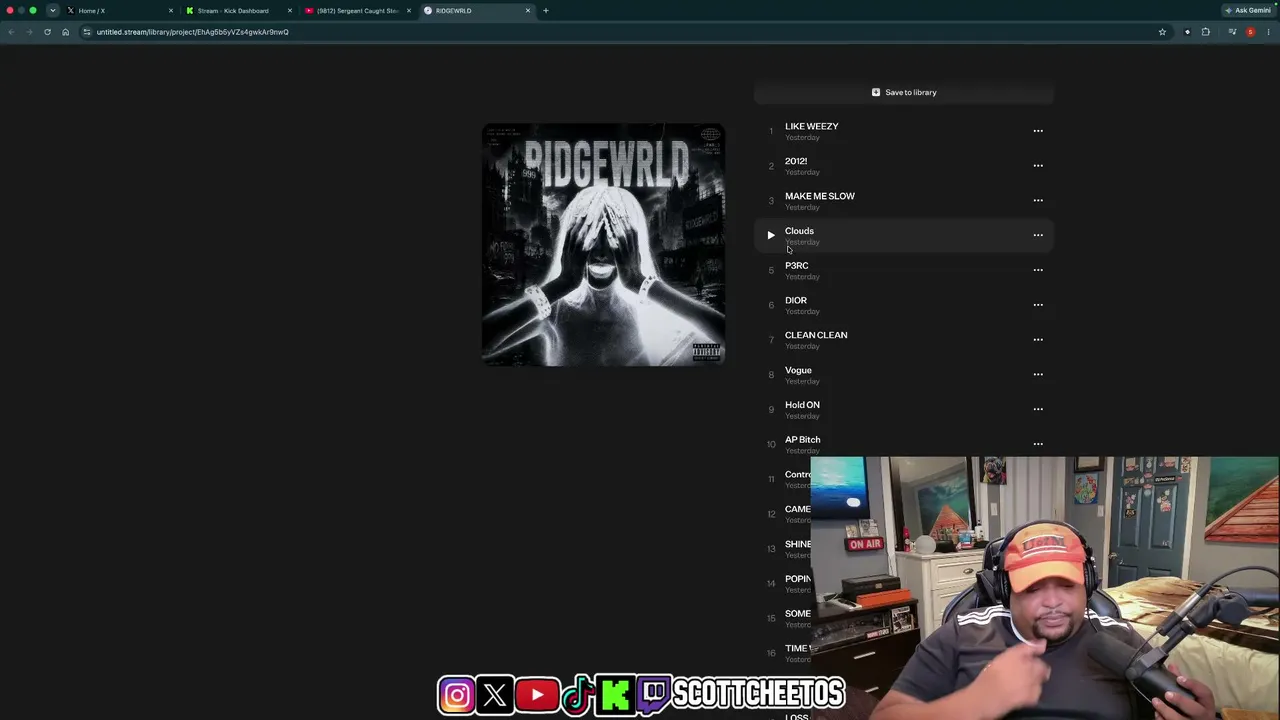Select the CLEAN CLEAN track title
The image size is (1280, 720).
pyautogui.click(x=816, y=335)
